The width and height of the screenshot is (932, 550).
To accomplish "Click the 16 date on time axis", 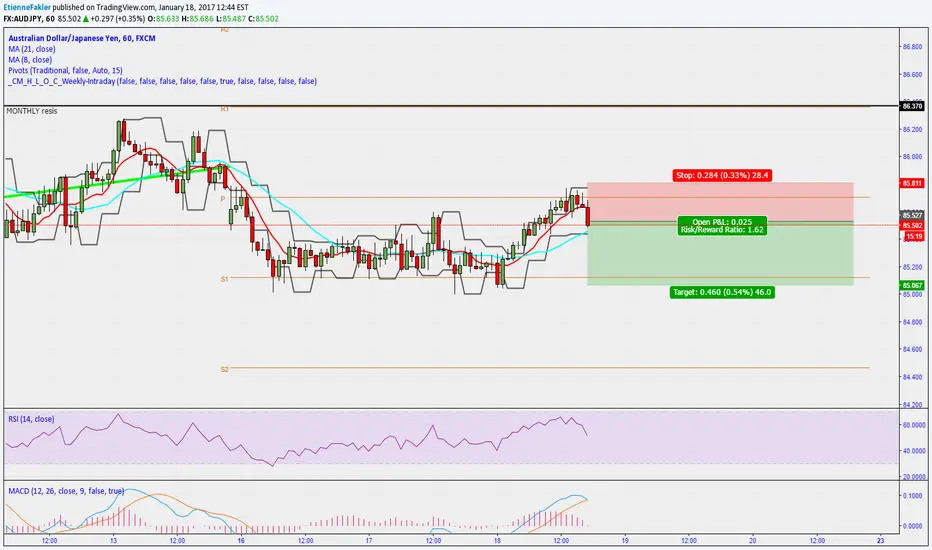I will coord(241,540).
